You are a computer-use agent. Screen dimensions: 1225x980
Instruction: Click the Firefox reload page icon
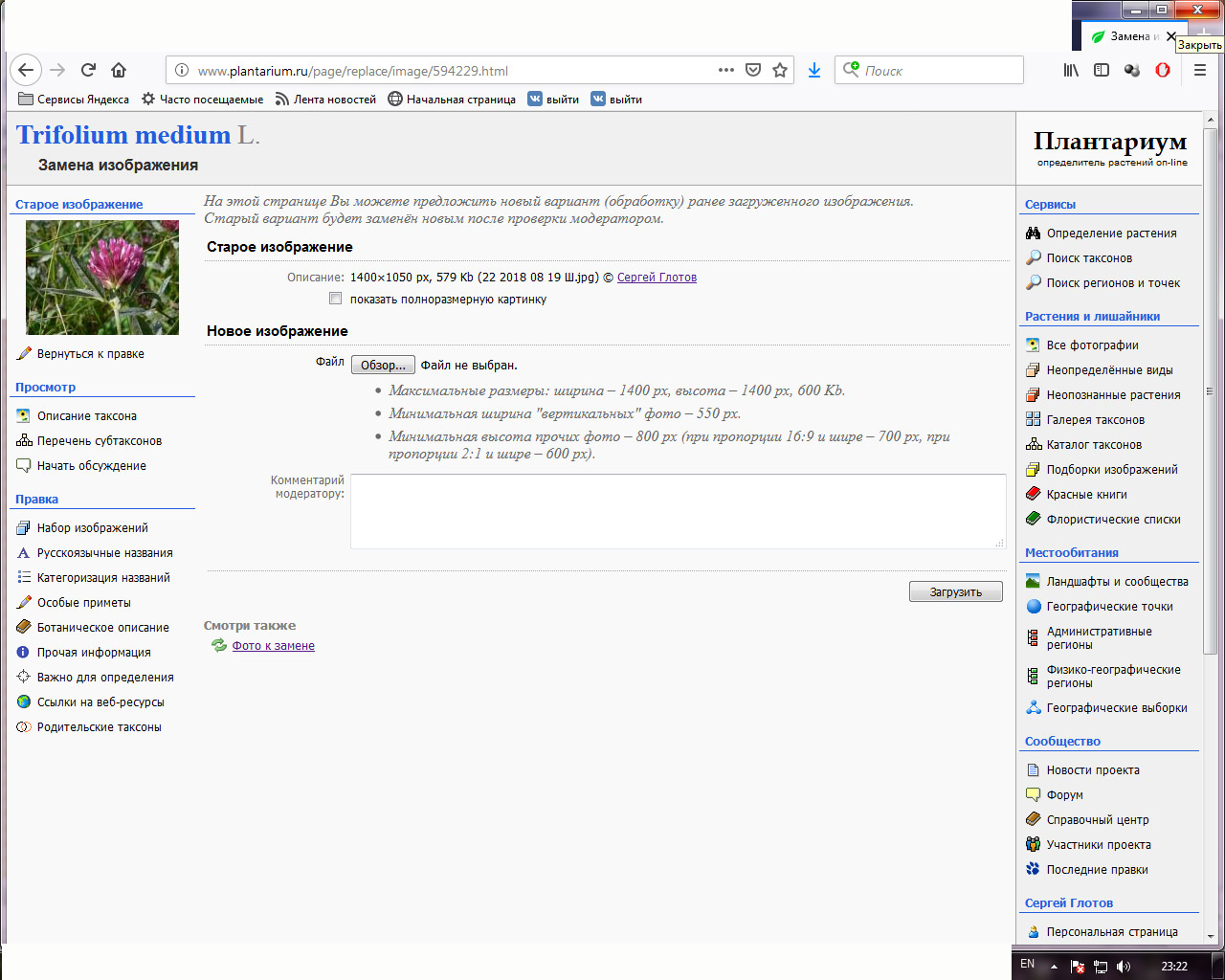click(x=88, y=70)
